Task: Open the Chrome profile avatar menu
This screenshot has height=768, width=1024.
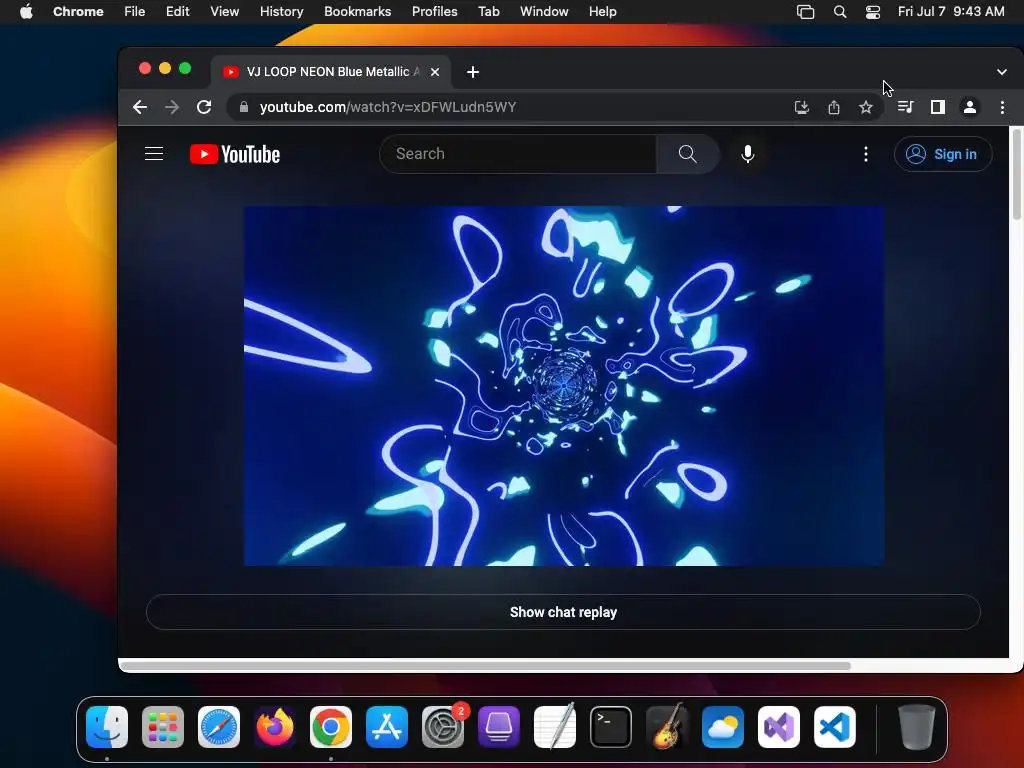Action: (970, 107)
